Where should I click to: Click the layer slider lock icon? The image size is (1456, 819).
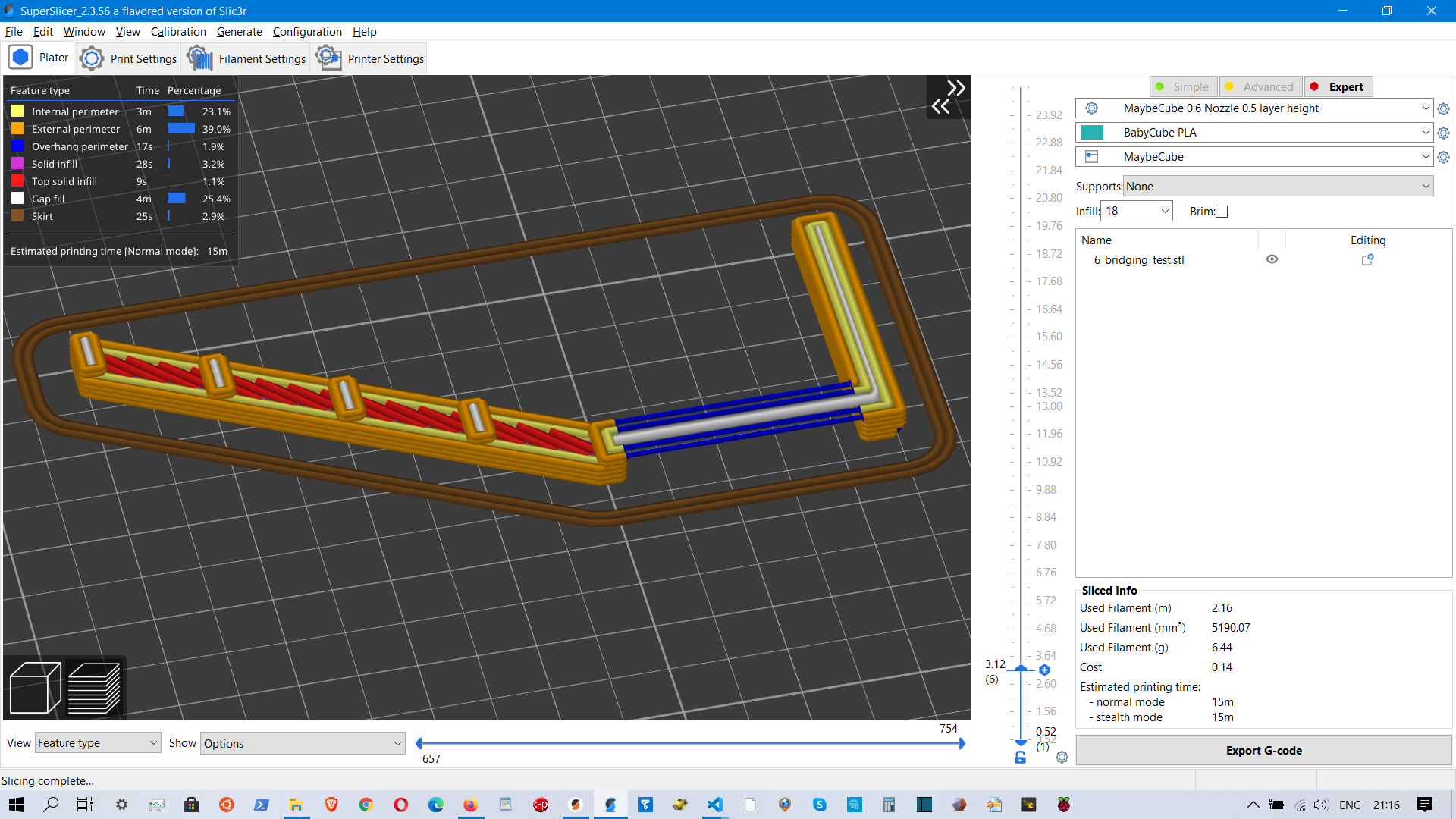tap(1020, 757)
